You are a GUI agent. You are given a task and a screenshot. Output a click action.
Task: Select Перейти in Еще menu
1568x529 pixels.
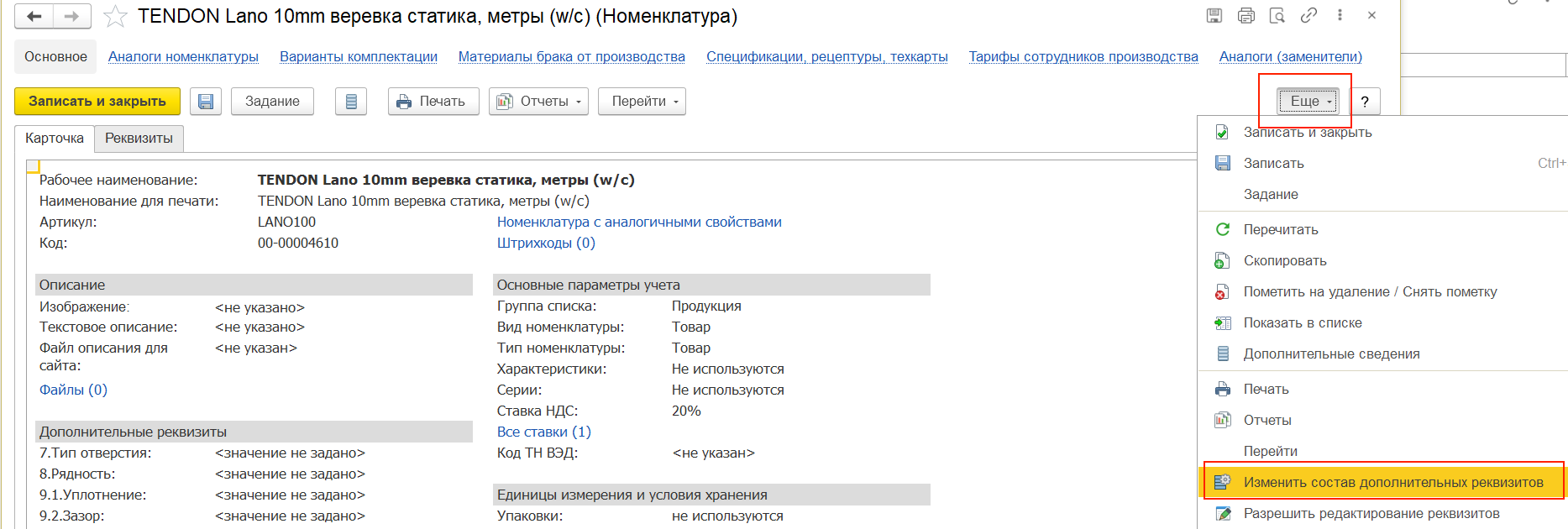(x=1271, y=452)
